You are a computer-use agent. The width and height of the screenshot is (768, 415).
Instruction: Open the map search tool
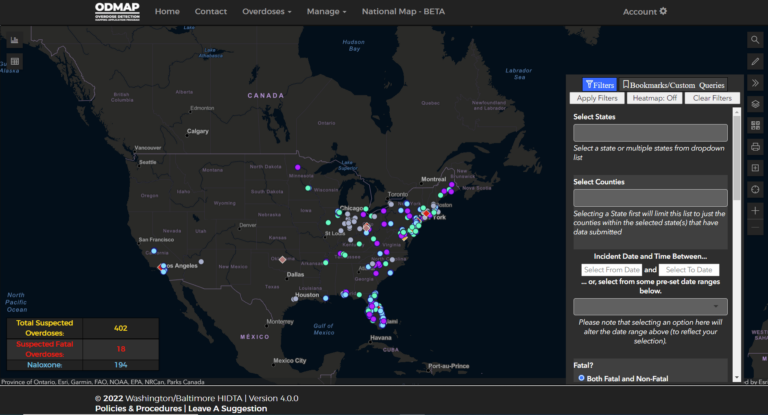click(755, 40)
